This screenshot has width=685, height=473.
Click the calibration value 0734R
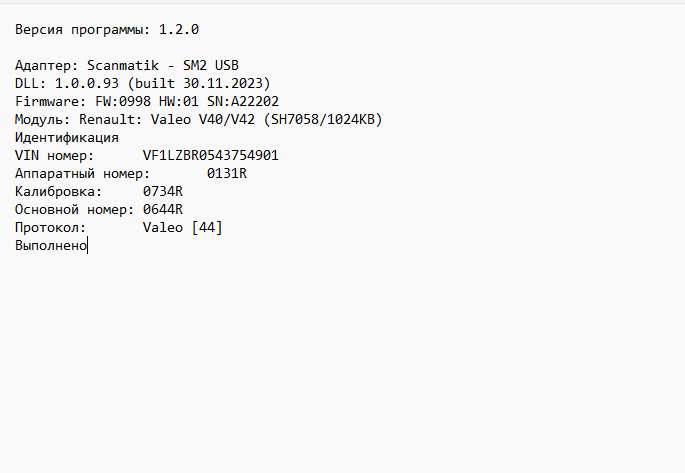click(x=163, y=192)
